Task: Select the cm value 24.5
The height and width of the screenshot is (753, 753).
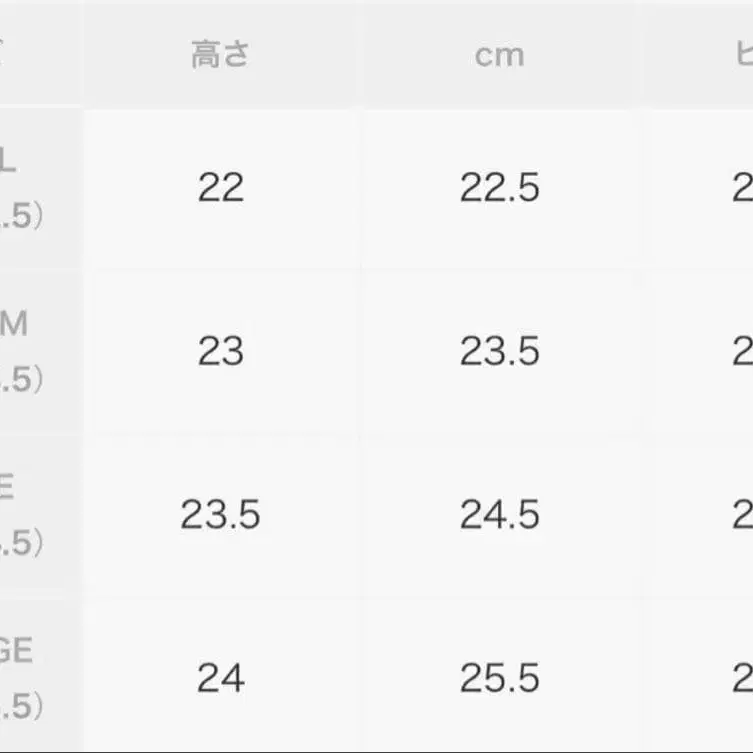Action: coord(499,515)
